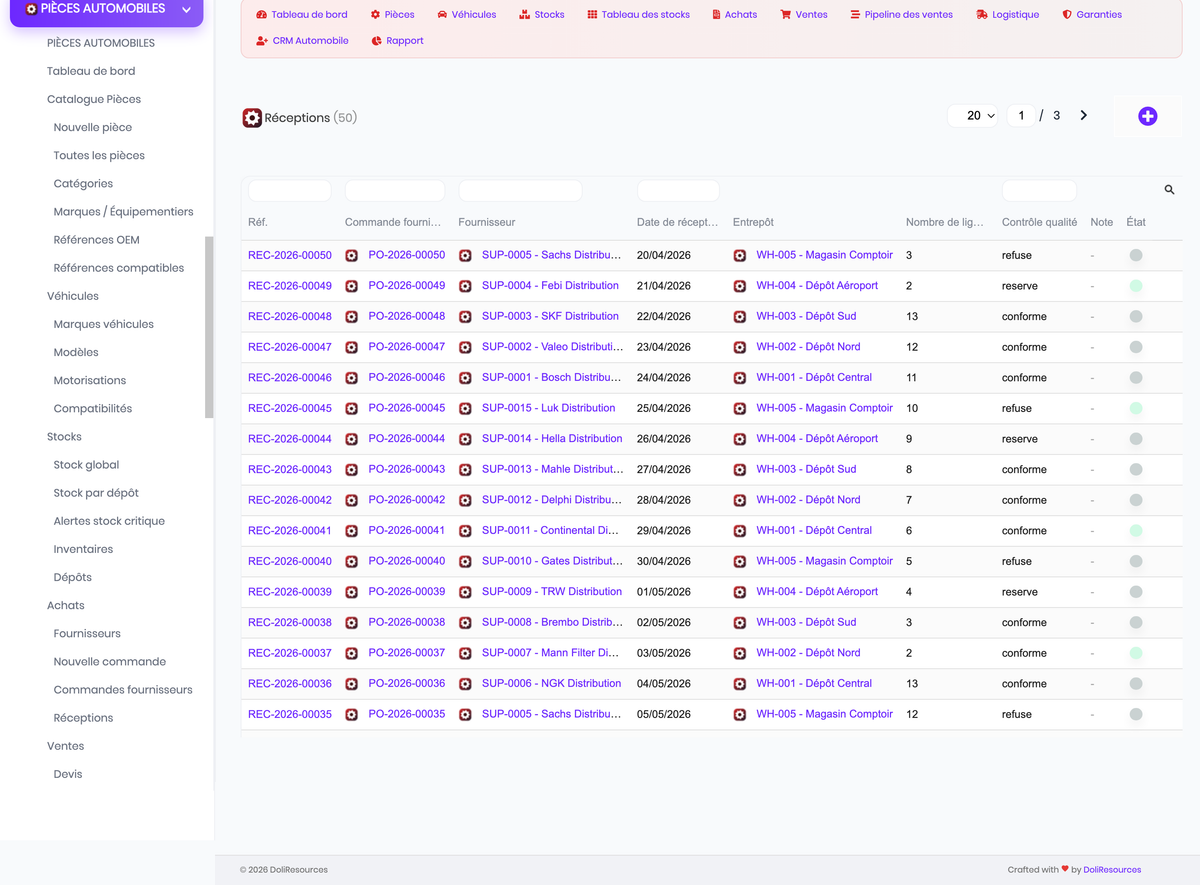Click the add new reception plus icon
Screen dimensions: 1200x885
[1147, 116]
